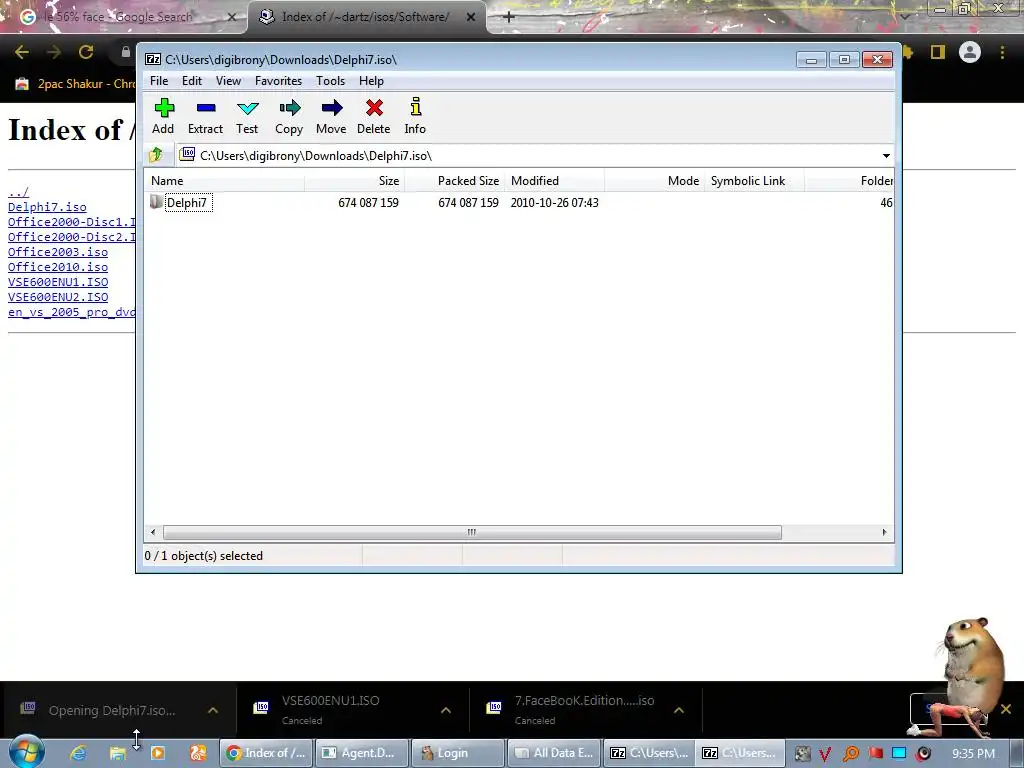Close the Chrome downloads bar

[x=1006, y=709]
